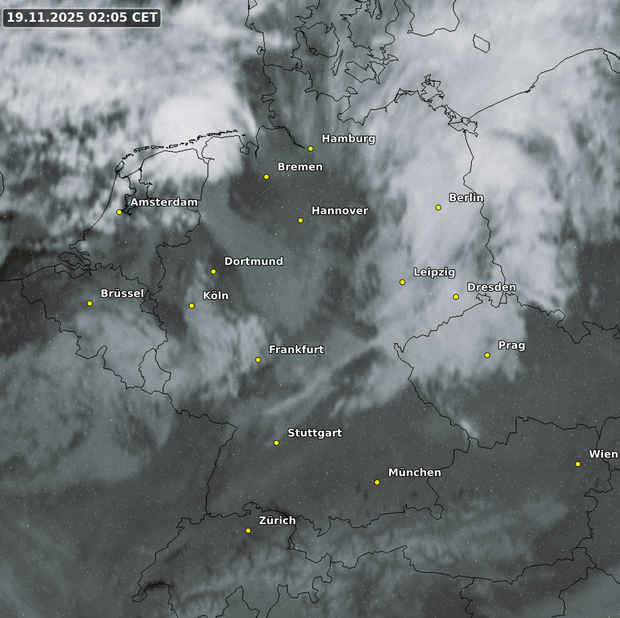Click the yellow marker for Köln
This screenshot has width=620, height=618.
(x=192, y=306)
